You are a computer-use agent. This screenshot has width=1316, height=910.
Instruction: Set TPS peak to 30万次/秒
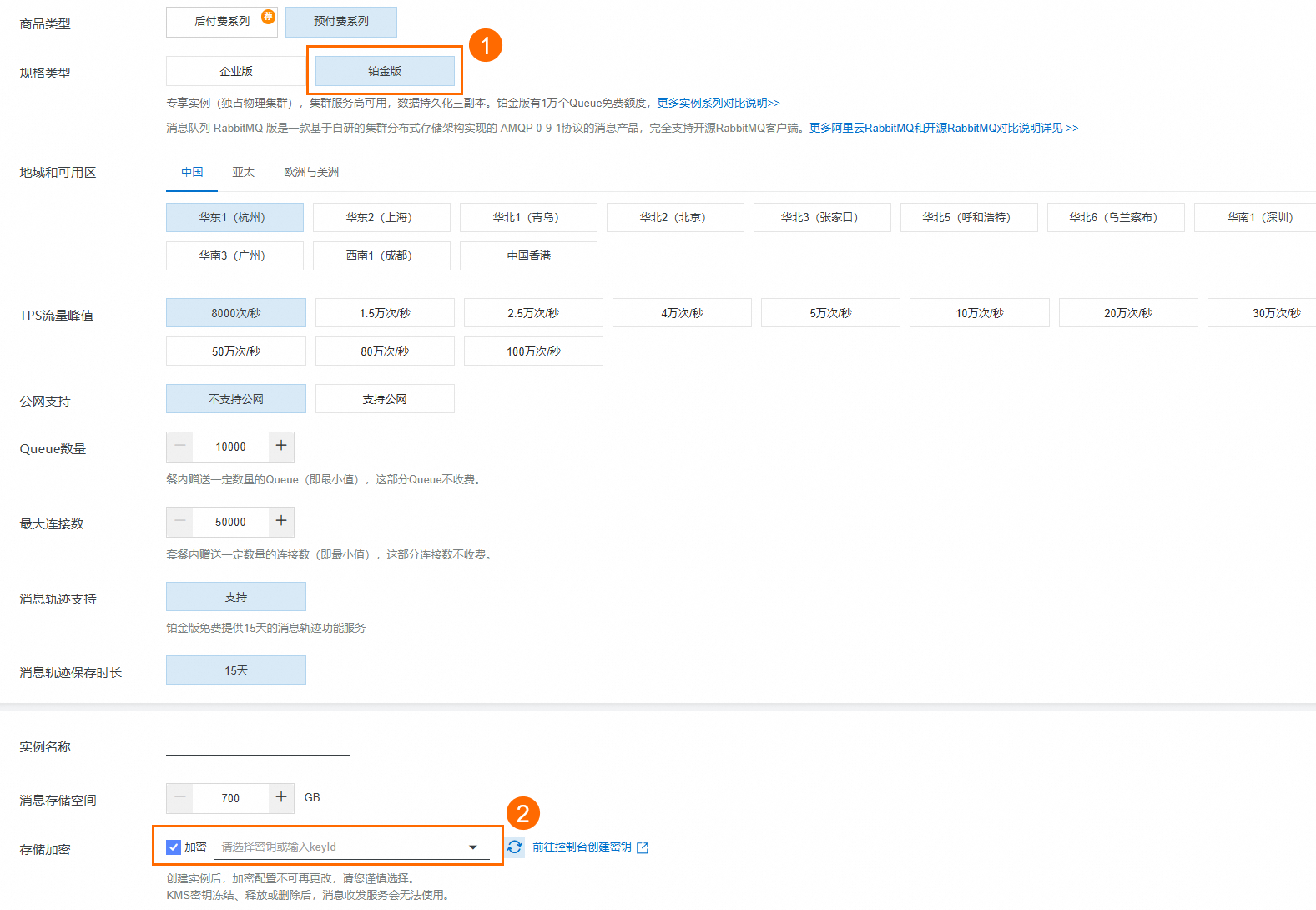pos(1262,313)
